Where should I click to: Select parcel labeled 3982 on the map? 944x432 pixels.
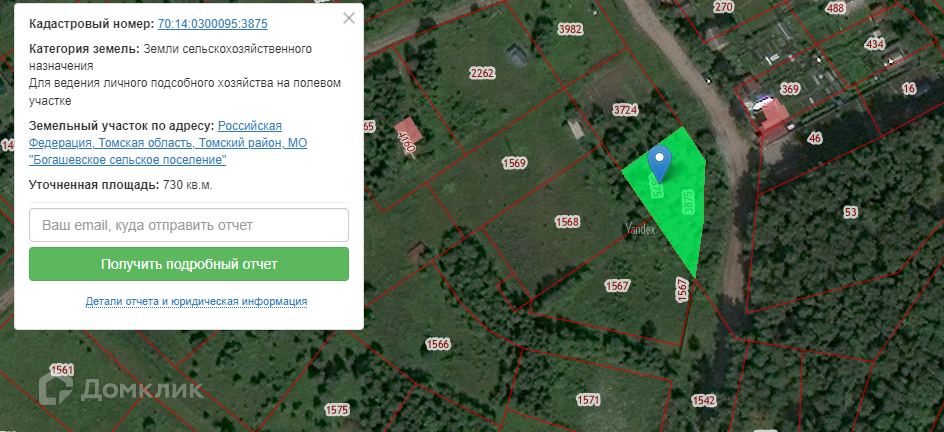click(x=570, y=29)
